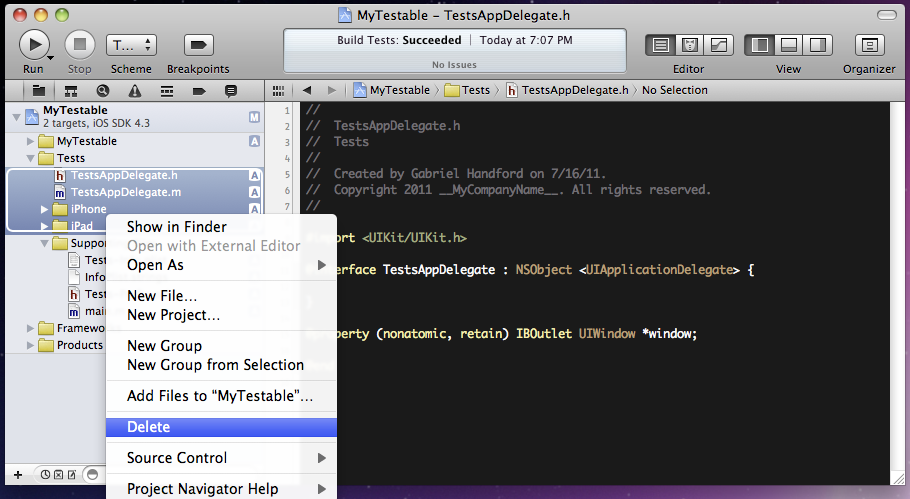Choose New Project… from context menu
Screen dimensions: 910x499
[221, 315]
